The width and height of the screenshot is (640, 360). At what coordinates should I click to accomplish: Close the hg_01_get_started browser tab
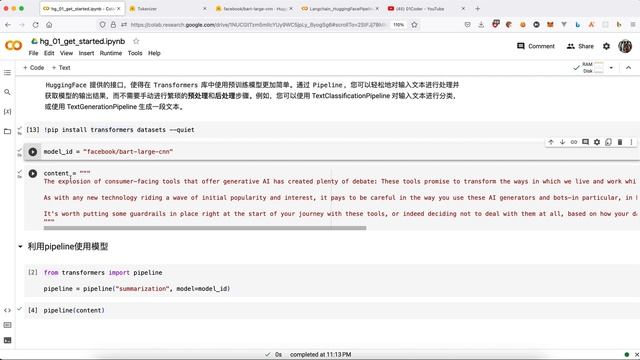[119, 9]
